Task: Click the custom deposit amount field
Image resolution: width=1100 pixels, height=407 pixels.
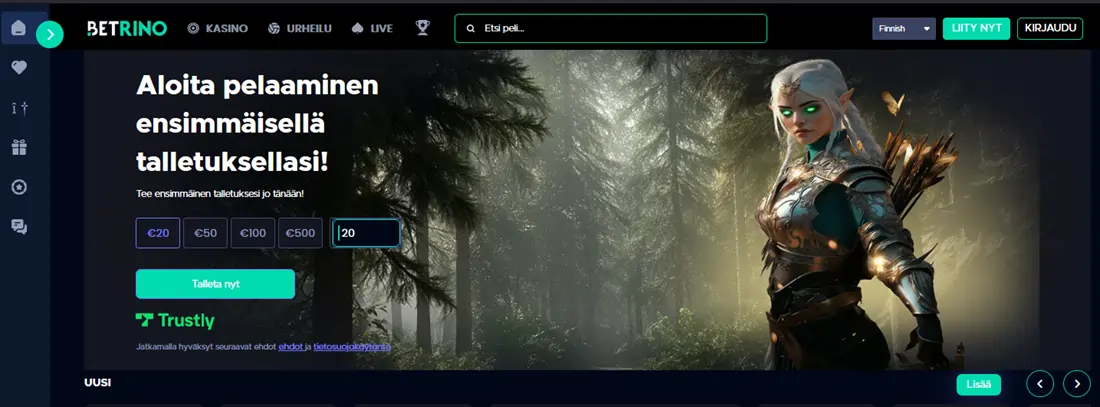Action: click(x=366, y=233)
